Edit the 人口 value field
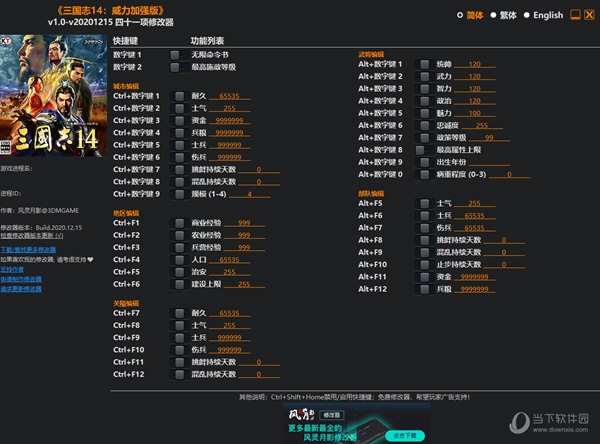Screen dimensions: 600x444 point(229,259)
